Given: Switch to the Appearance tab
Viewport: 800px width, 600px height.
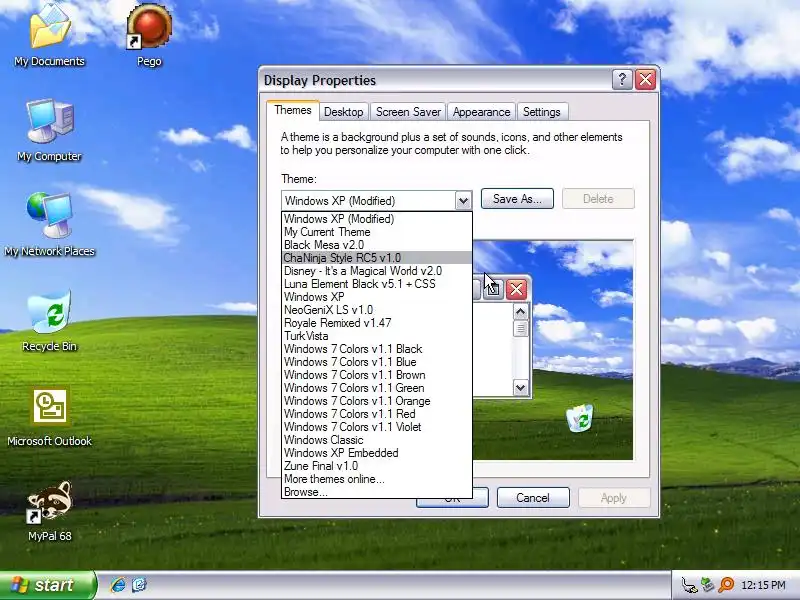Looking at the screenshot, I should click(481, 112).
